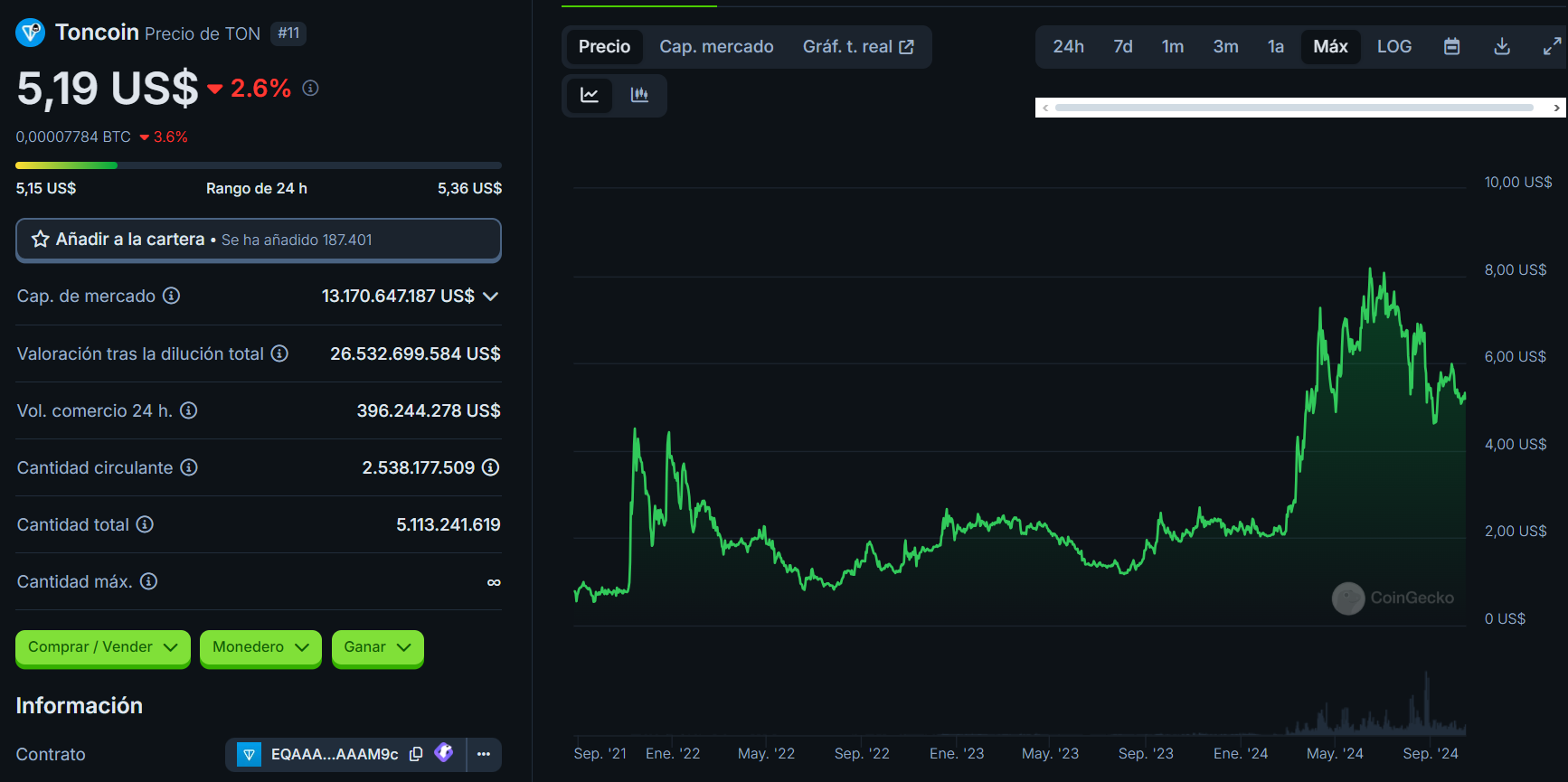Click Añadir a la cartera button

tap(259, 240)
